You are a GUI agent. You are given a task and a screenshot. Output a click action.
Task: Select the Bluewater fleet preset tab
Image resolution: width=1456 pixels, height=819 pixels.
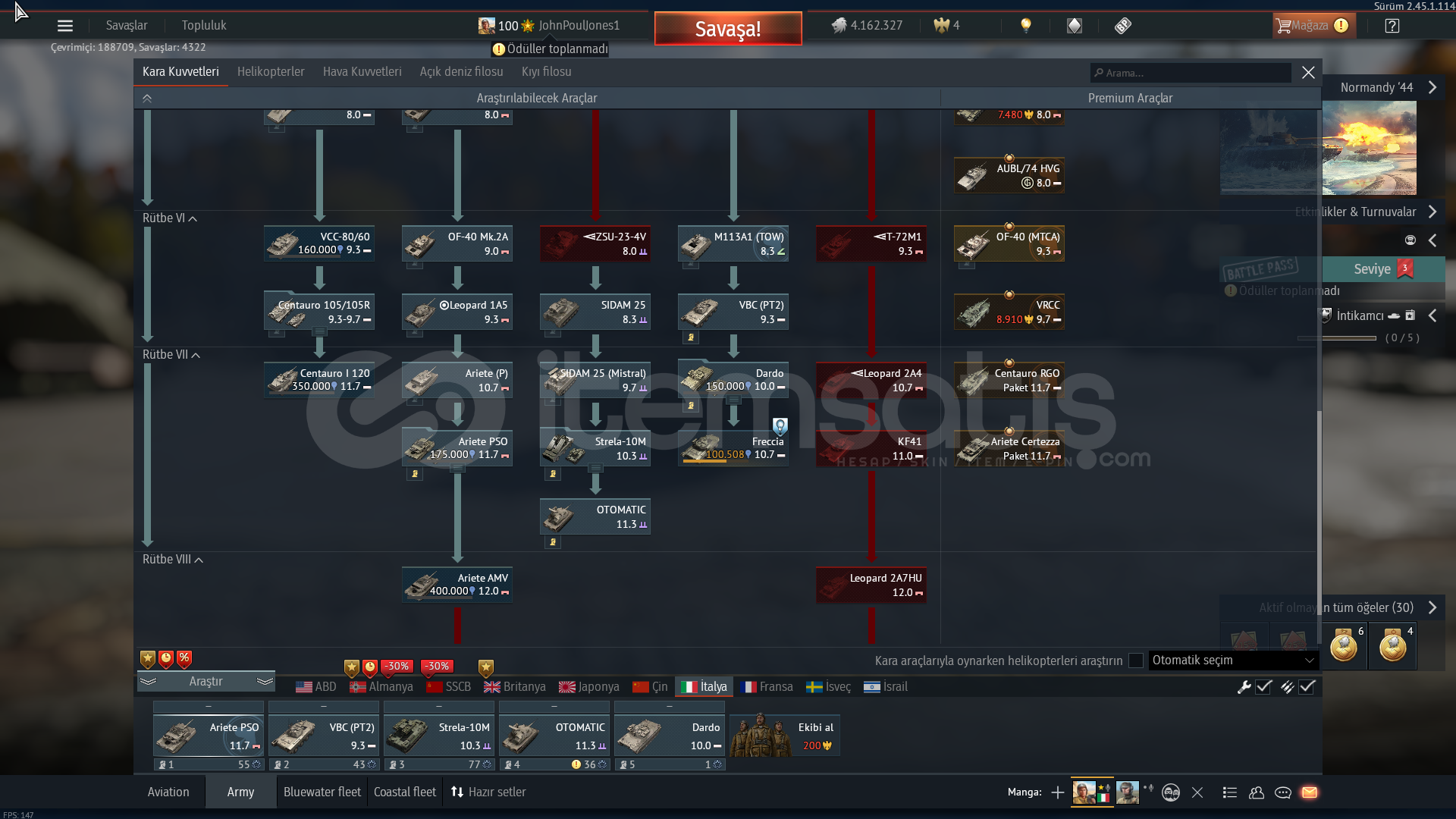tap(322, 792)
